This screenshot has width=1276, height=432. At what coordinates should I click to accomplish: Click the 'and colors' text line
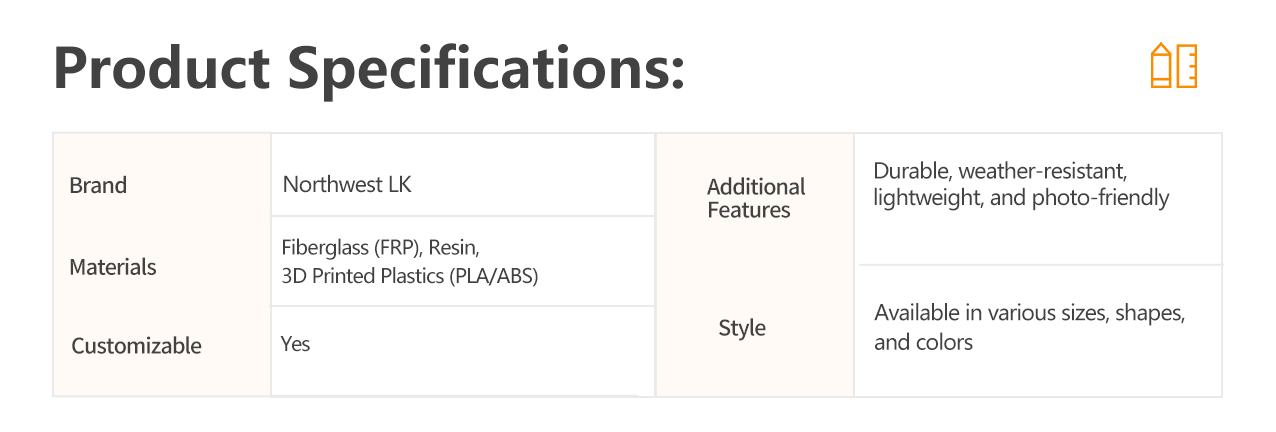pyautogui.click(x=923, y=342)
